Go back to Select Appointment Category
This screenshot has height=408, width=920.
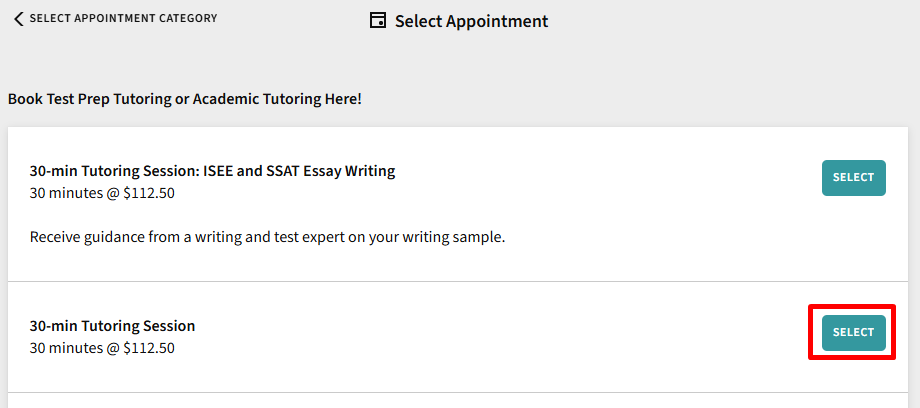pyautogui.click(x=122, y=19)
